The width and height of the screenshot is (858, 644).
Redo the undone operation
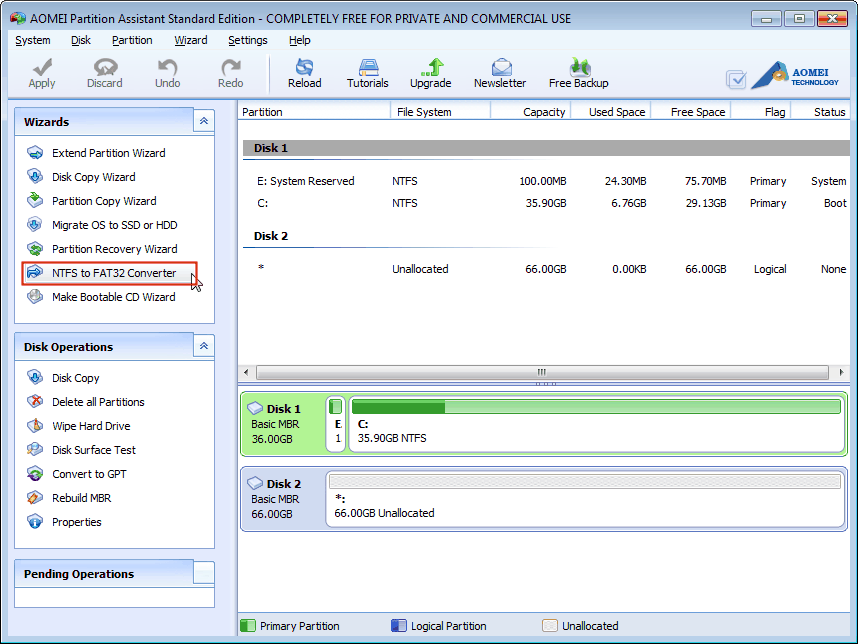click(x=230, y=72)
